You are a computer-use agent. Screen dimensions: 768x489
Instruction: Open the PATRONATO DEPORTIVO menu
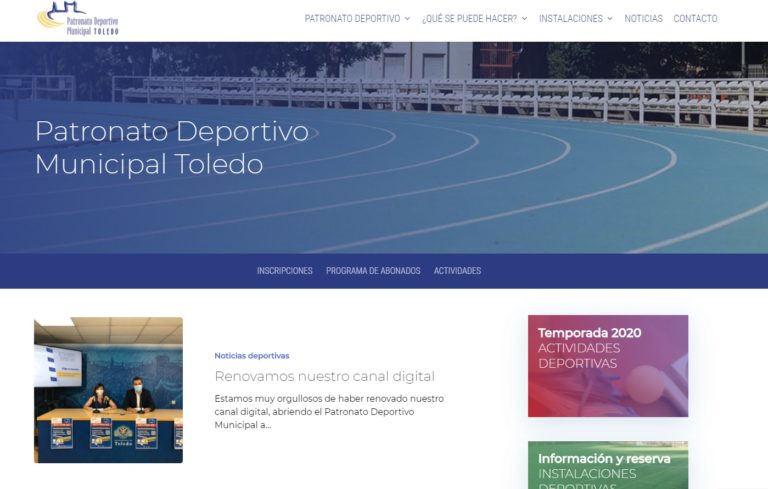coord(352,19)
